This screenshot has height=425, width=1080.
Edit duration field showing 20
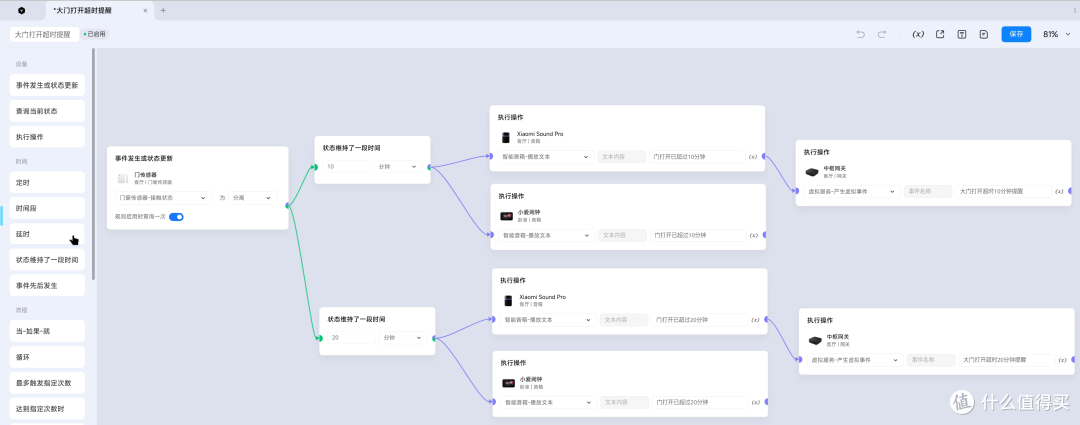click(351, 338)
